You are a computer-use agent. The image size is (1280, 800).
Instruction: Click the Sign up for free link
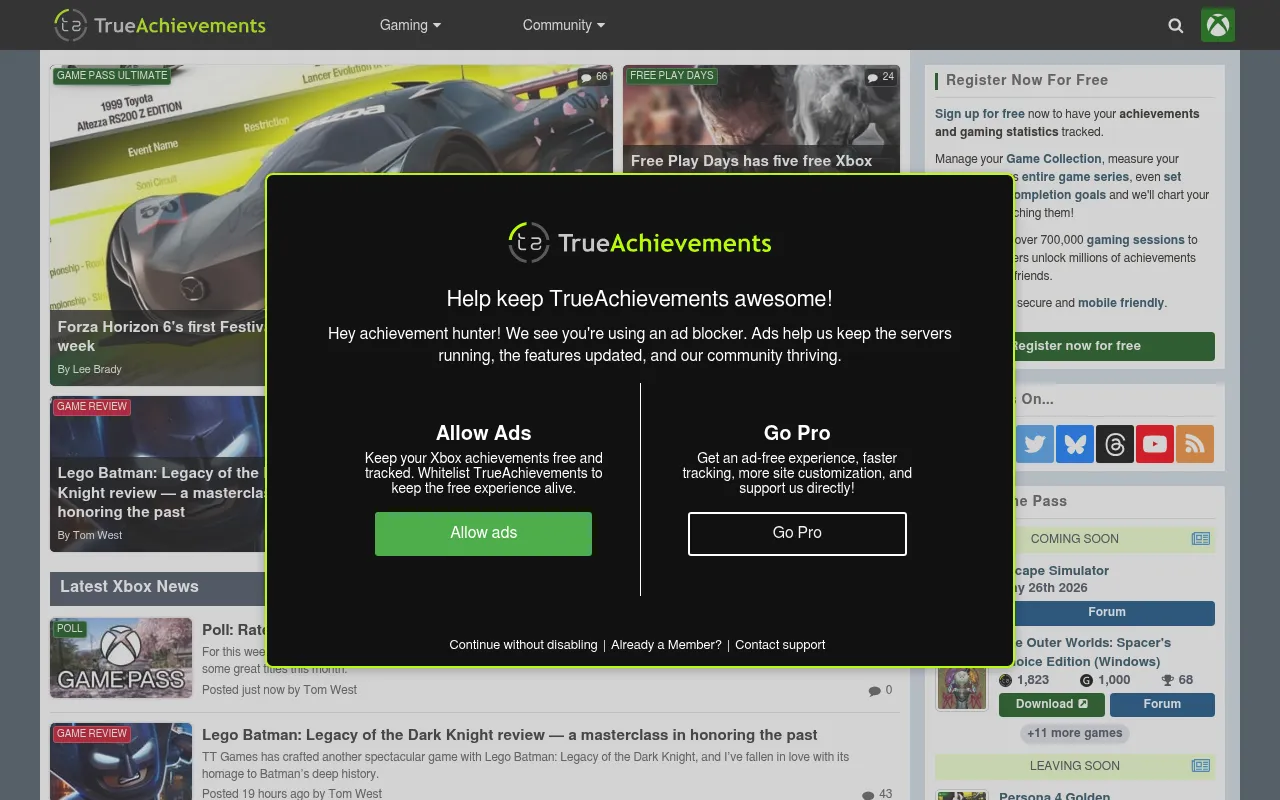coord(980,114)
